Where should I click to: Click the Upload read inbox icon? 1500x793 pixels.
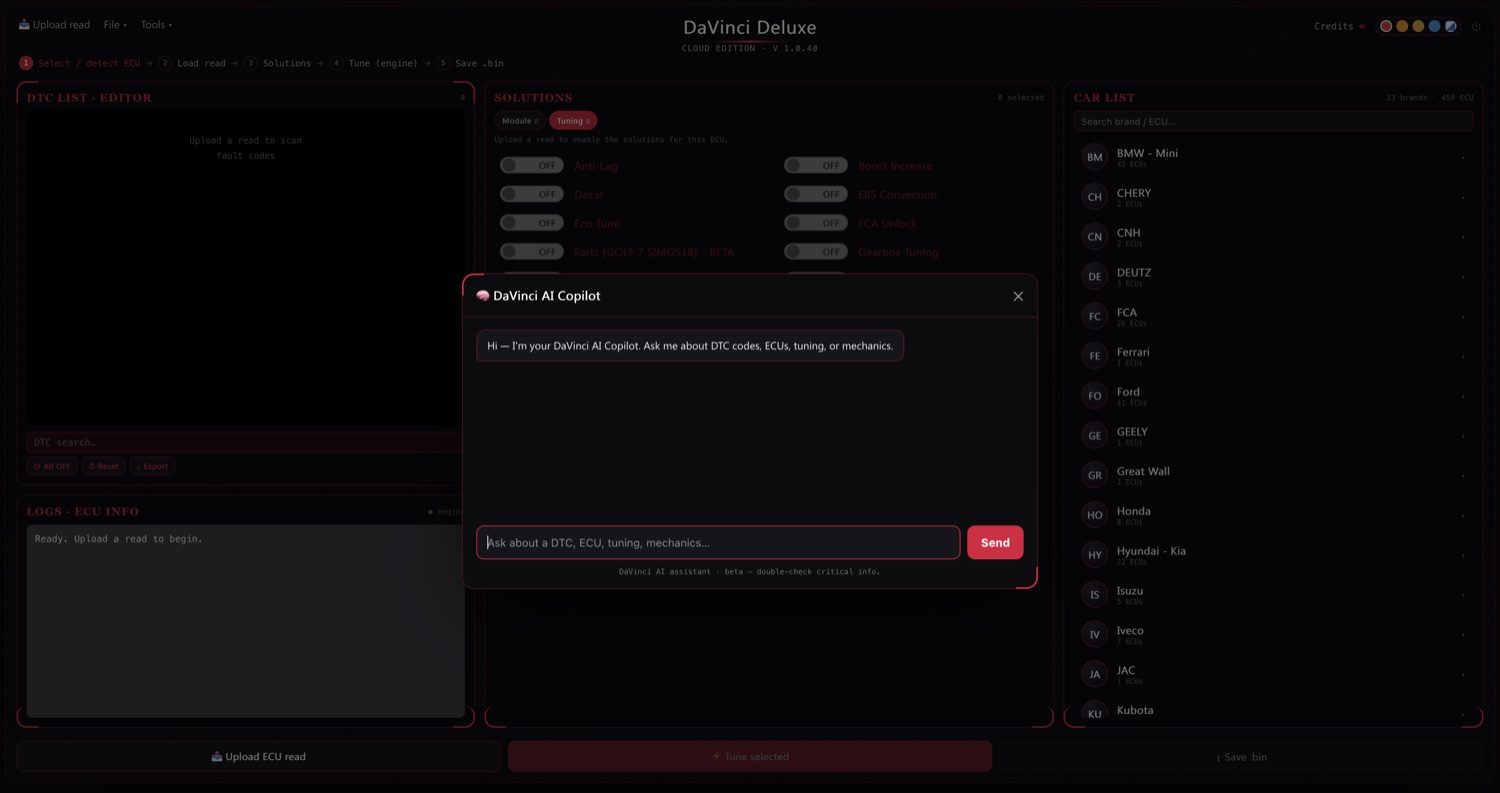24,25
